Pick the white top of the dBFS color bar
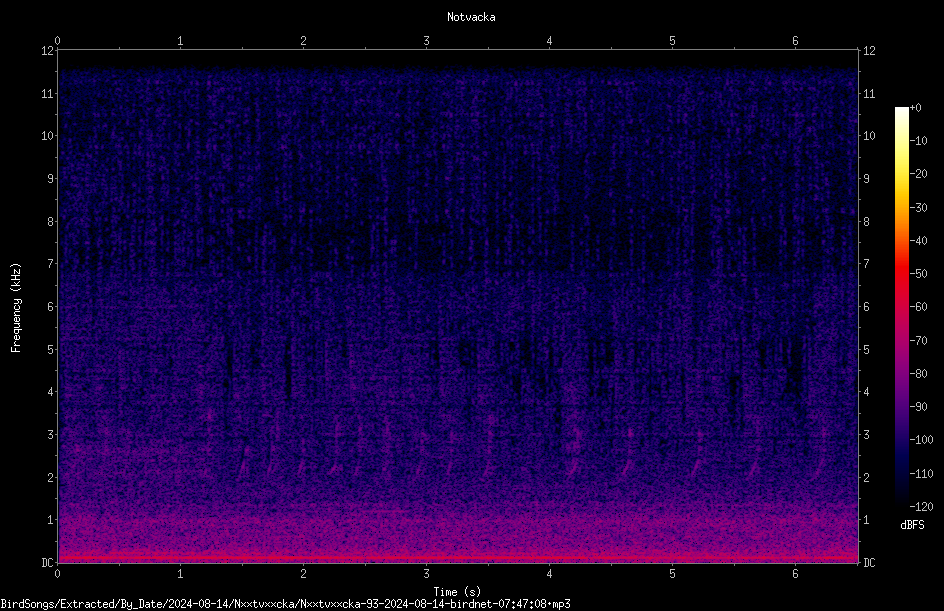The image size is (944, 611). pos(901,112)
